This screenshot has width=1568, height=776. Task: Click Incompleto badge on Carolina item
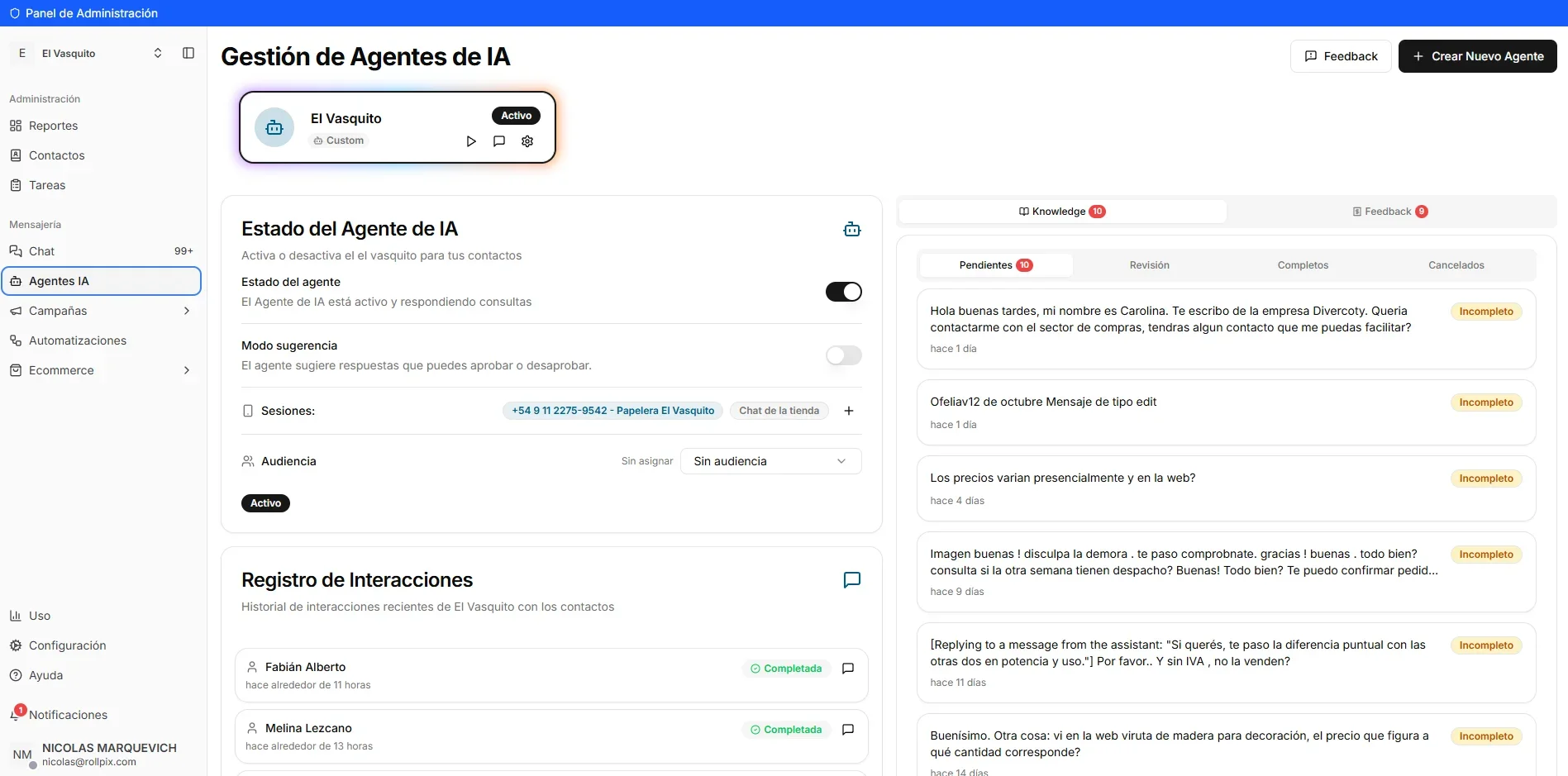(x=1485, y=312)
